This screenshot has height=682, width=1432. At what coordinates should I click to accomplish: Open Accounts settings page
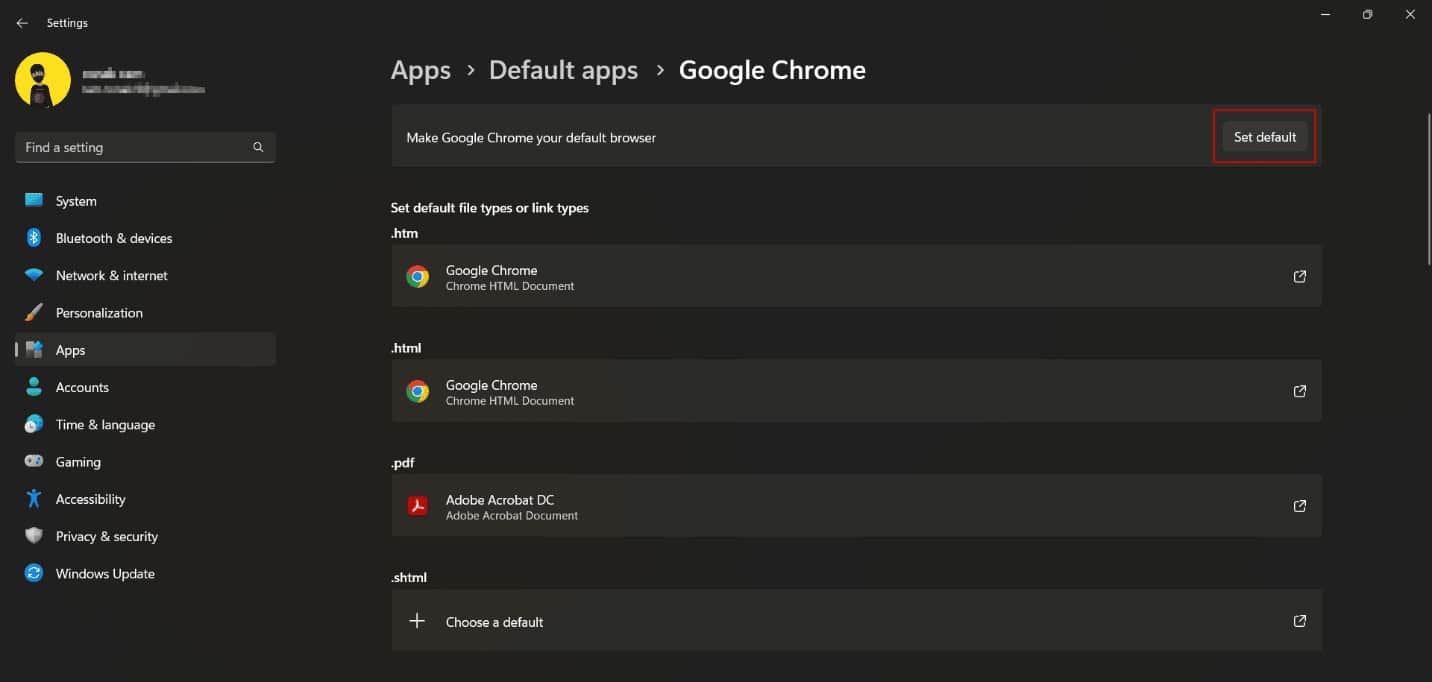click(82, 387)
